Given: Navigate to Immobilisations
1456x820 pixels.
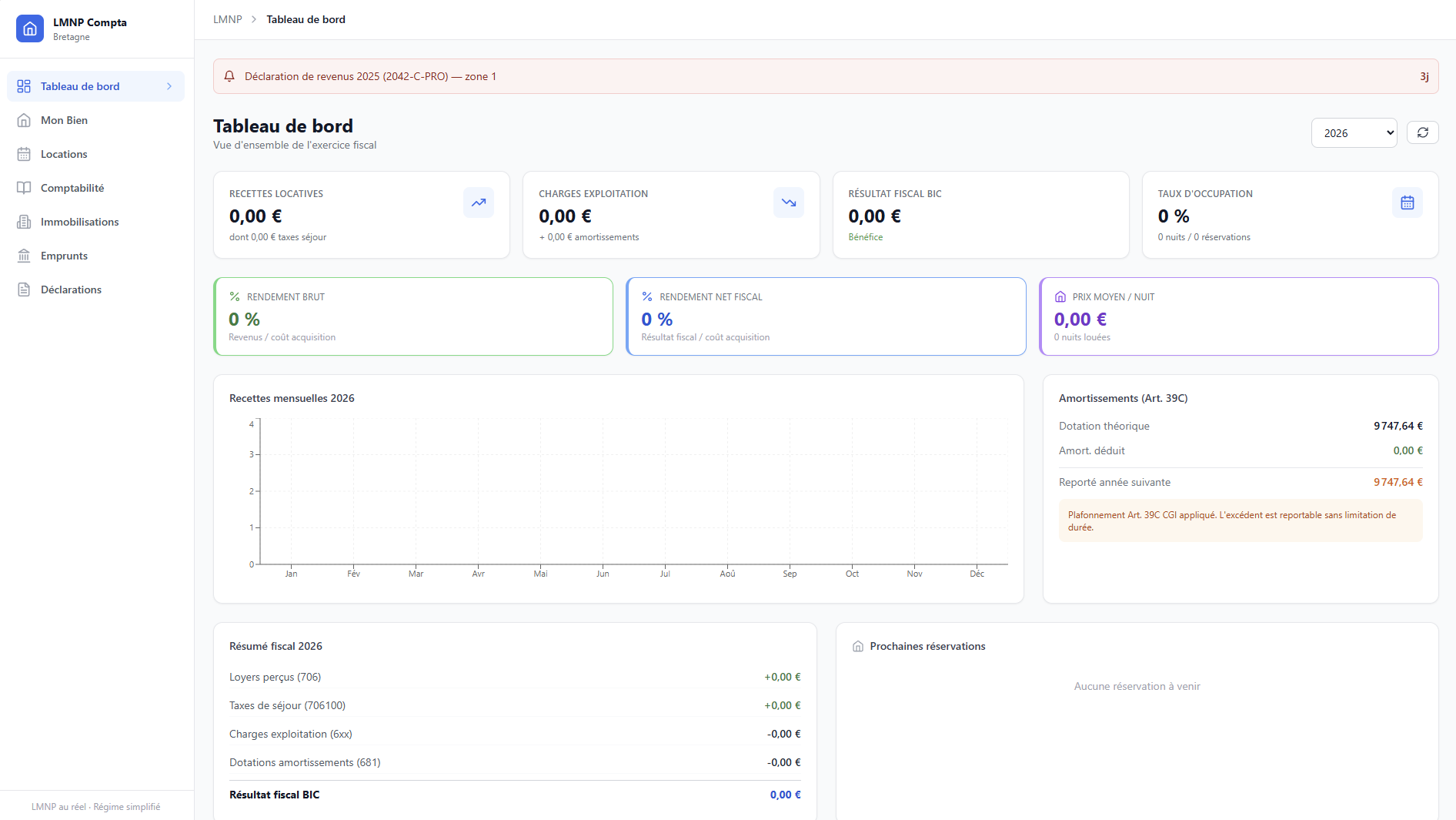Looking at the screenshot, I should pos(95,222).
